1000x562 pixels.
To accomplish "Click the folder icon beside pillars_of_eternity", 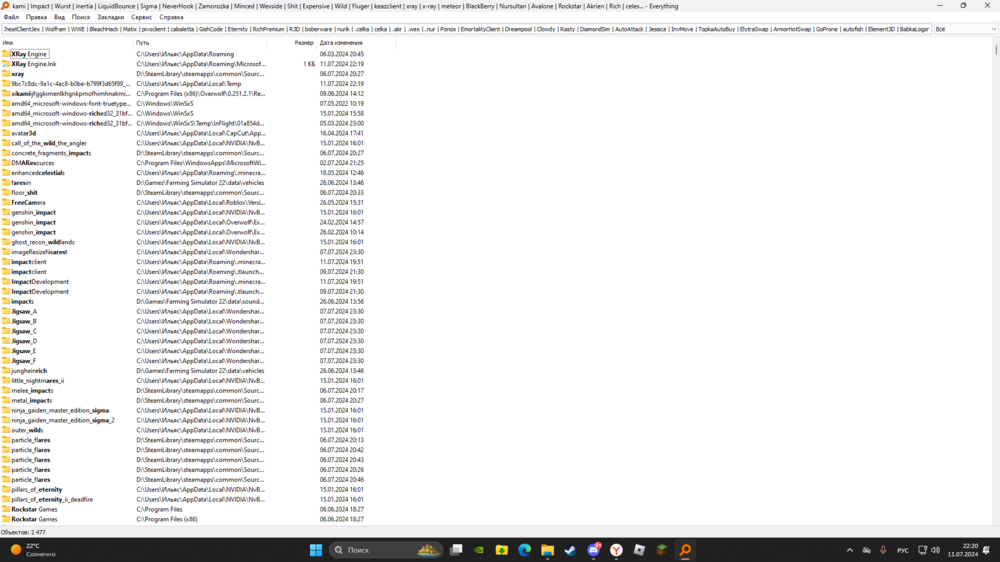I will [6, 489].
